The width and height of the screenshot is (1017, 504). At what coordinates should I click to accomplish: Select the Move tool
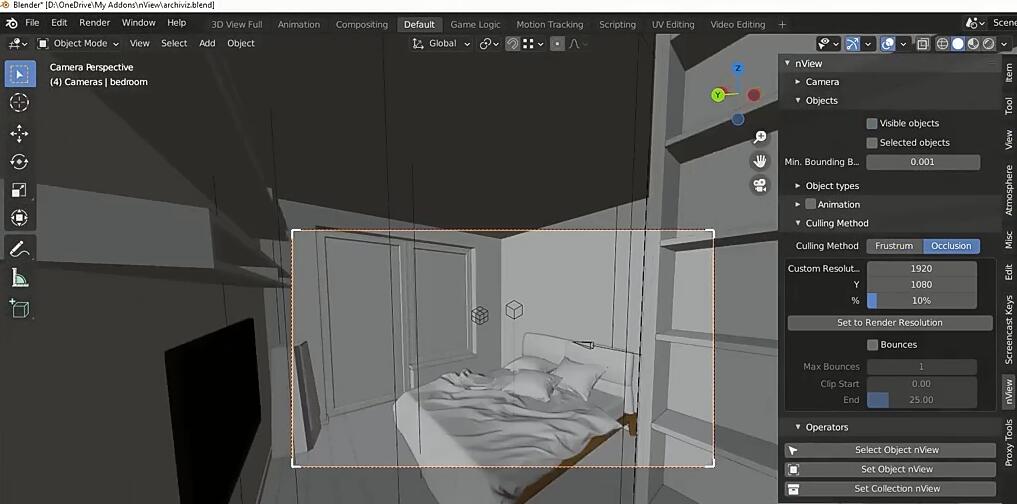tap(19, 134)
